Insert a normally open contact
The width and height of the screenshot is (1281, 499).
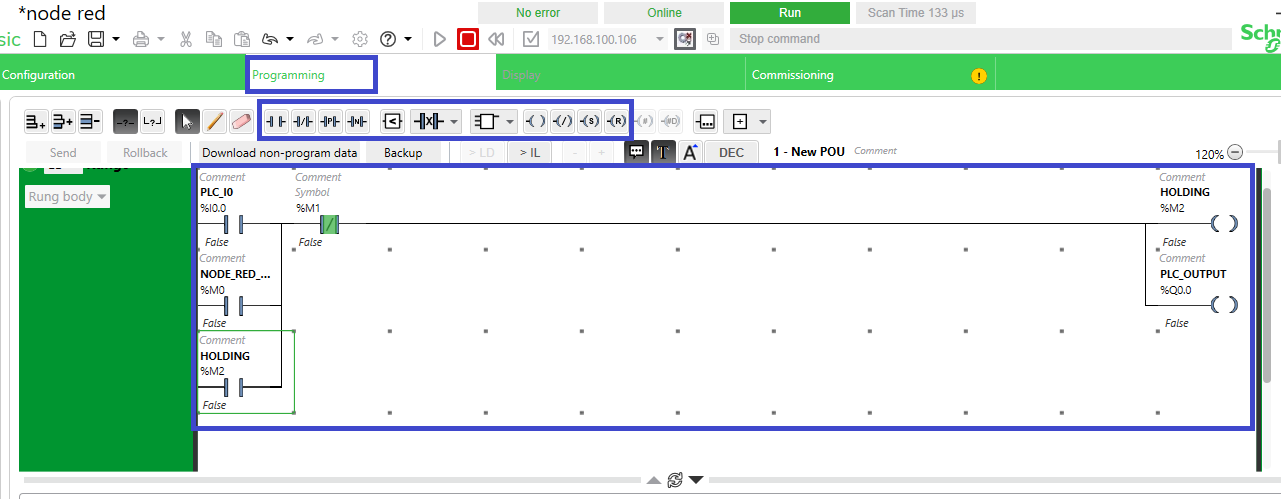[276, 121]
